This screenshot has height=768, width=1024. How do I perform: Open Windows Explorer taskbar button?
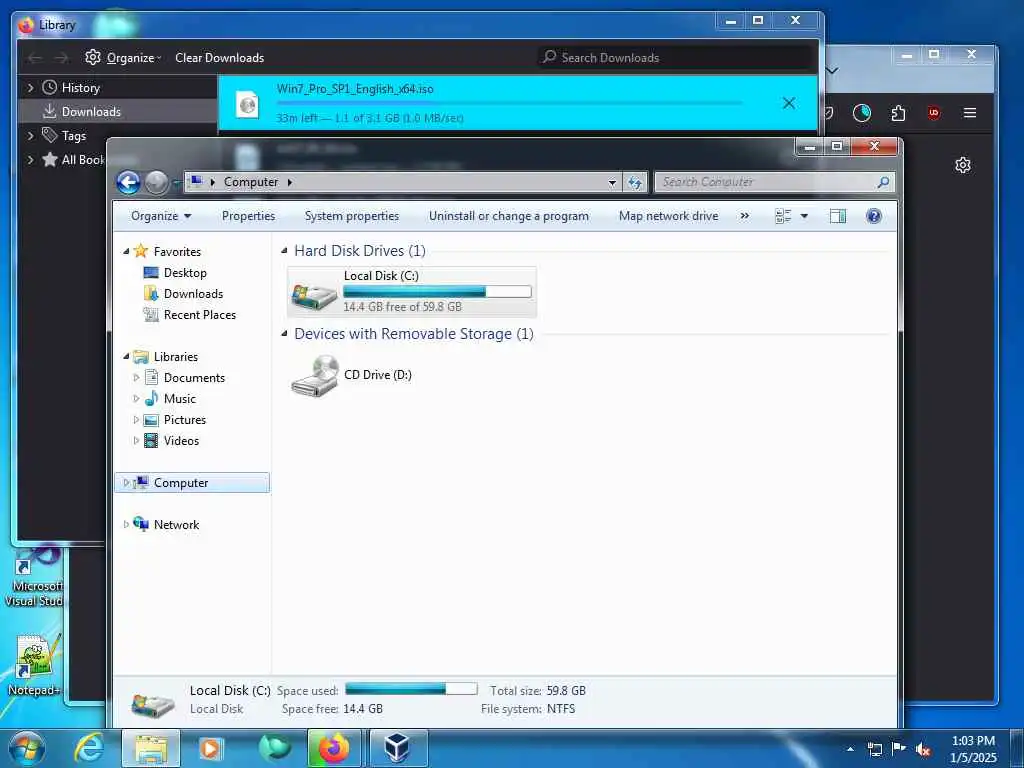[151, 748]
